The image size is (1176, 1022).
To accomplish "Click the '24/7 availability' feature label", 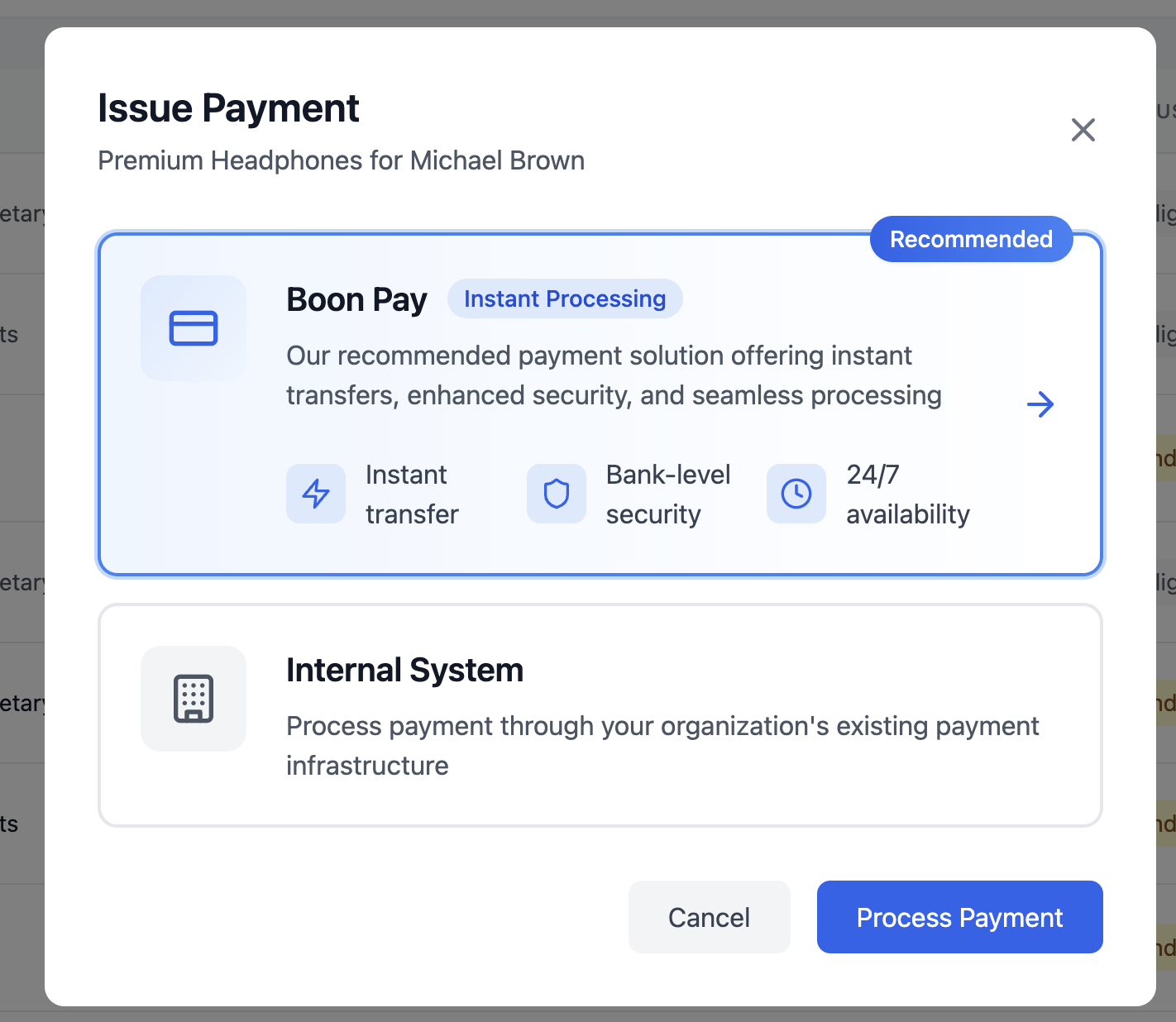I will tap(908, 494).
